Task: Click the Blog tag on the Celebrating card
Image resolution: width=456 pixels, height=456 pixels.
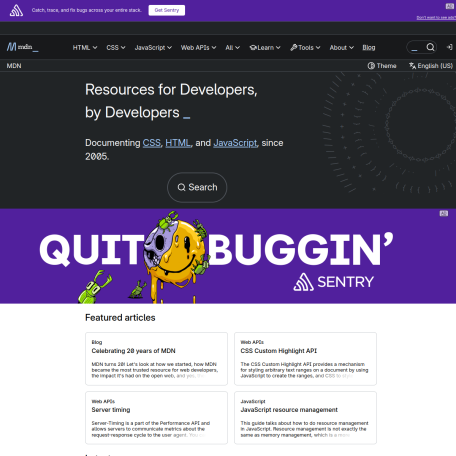Action: (x=97, y=342)
